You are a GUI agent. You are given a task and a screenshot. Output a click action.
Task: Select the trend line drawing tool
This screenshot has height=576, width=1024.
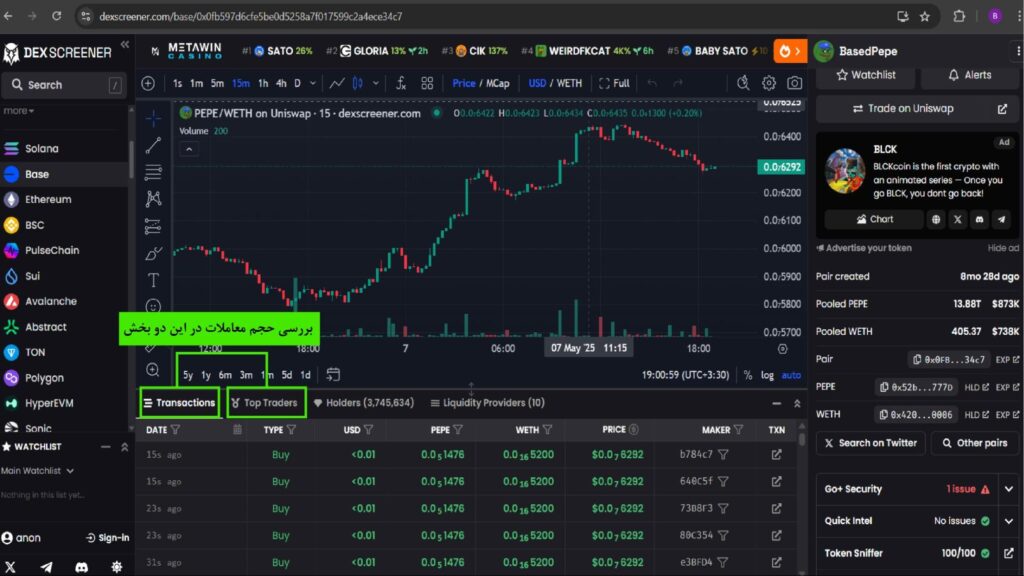[x=153, y=145]
